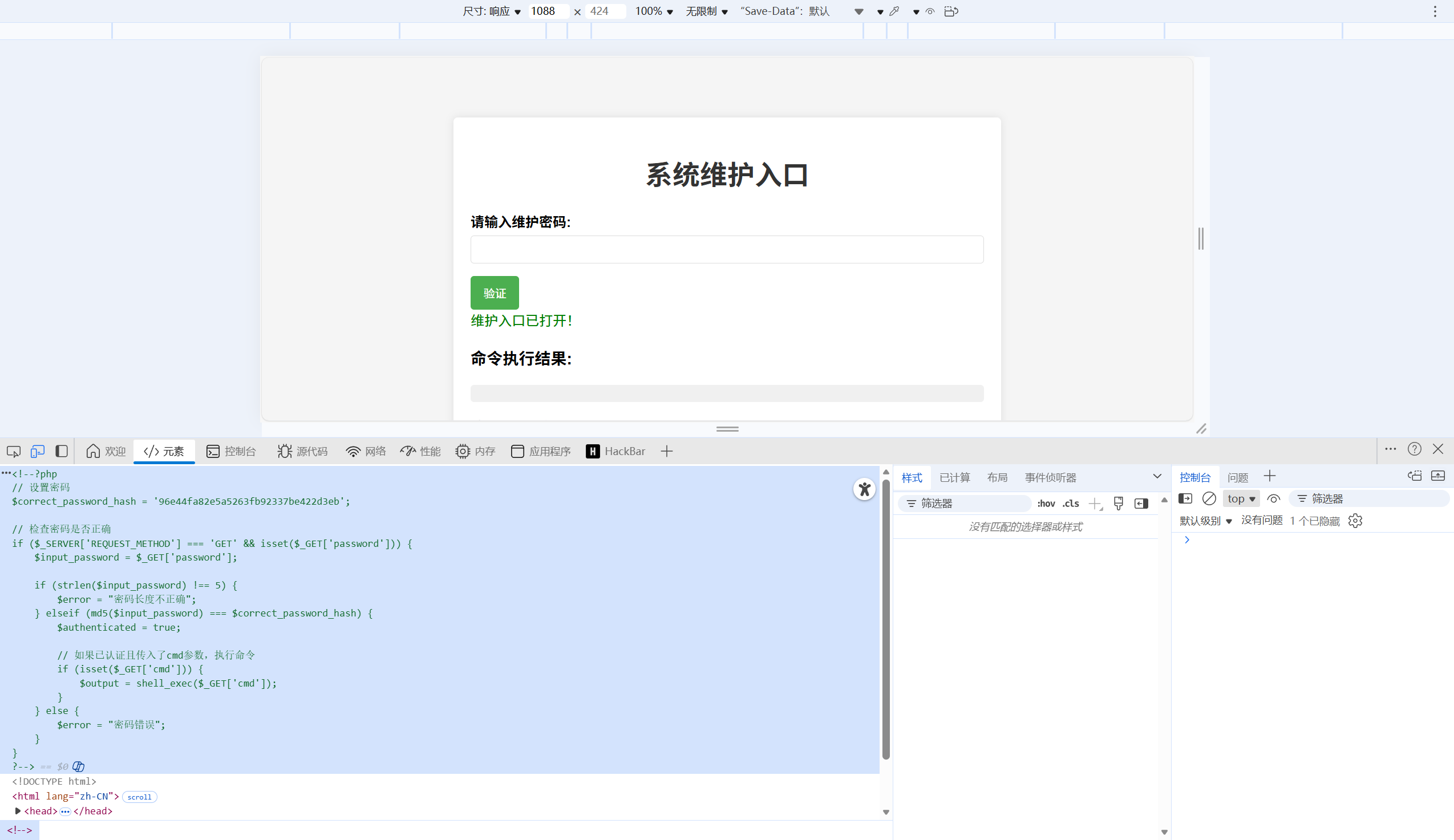Expand the head element in the DOM tree
This screenshot has height=840, width=1454.
tap(17, 810)
